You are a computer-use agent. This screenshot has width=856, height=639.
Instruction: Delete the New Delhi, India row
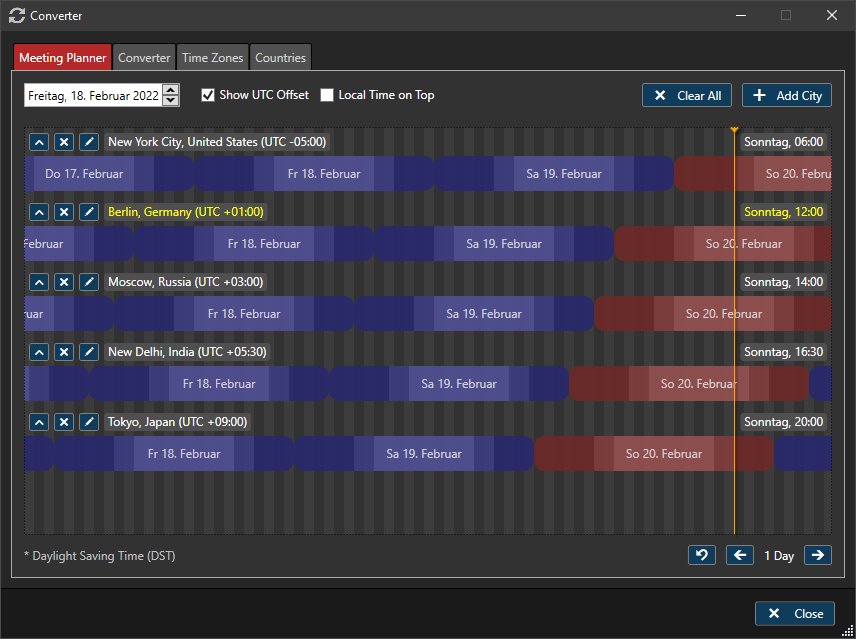[63, 352]
